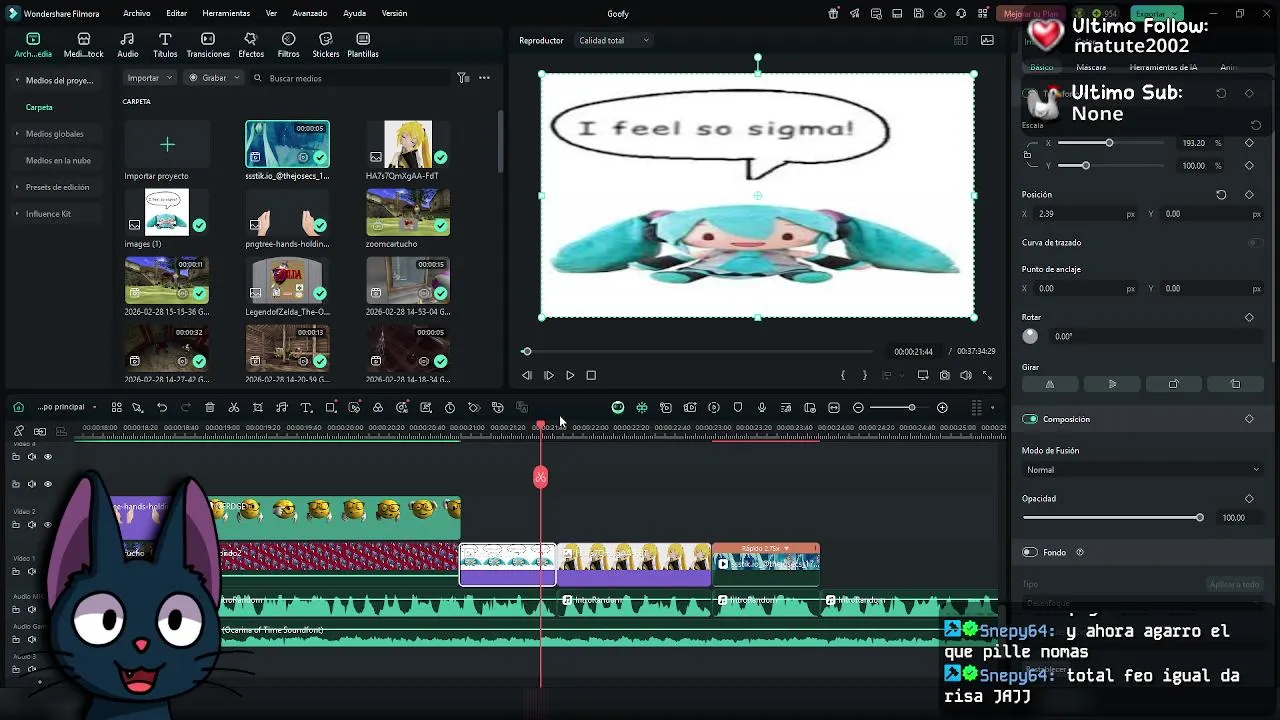Image resolution: width=1280 pixels, height=720 pixels.
Task: Open the Importar dropdown
Action: [149, 78]
